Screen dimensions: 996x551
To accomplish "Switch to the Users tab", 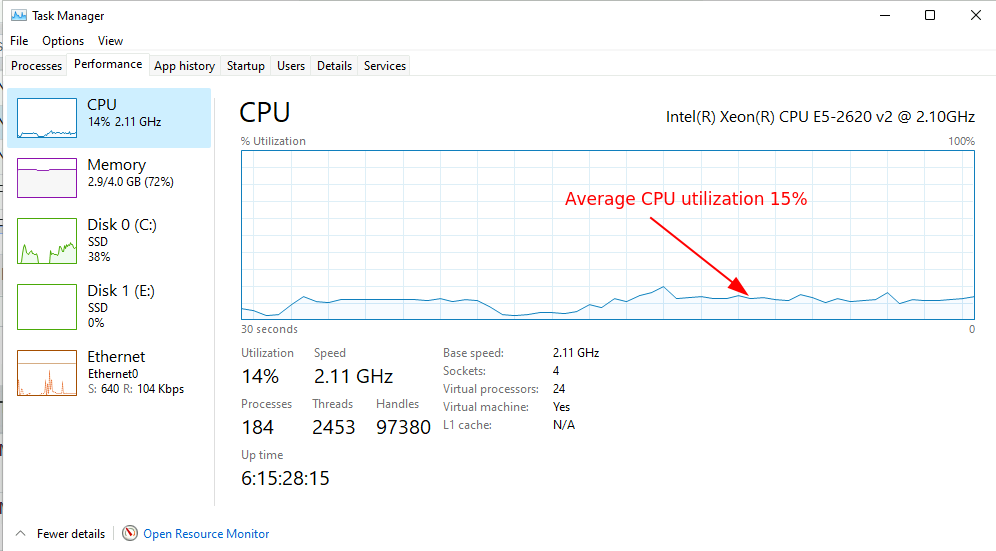I will click(x=291, y=66).
